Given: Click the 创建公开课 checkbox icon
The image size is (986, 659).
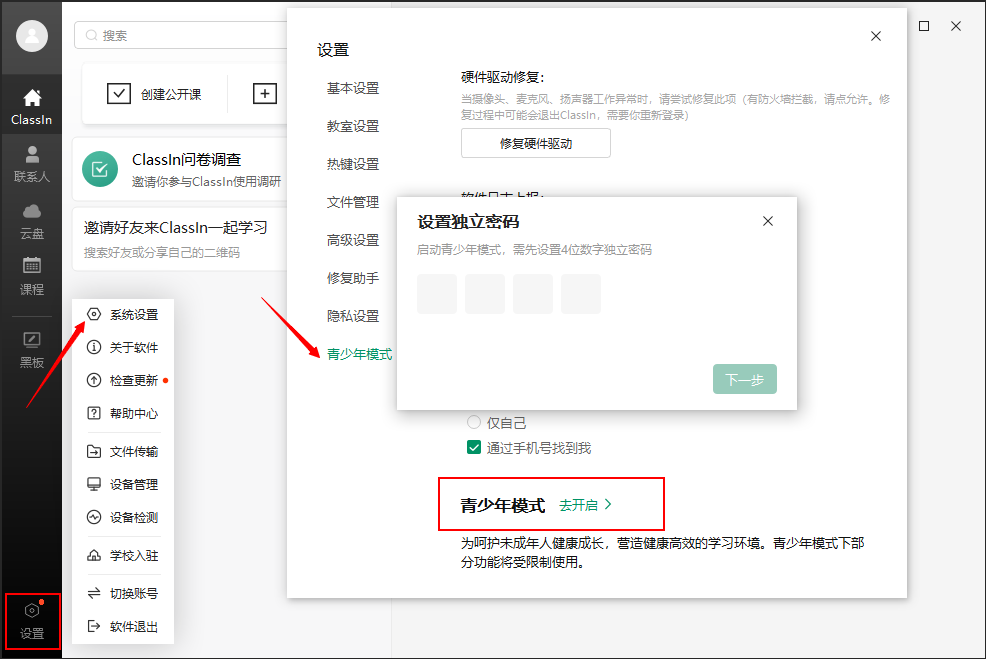Looking at the screenshot, I should click(x=119, y=94).
